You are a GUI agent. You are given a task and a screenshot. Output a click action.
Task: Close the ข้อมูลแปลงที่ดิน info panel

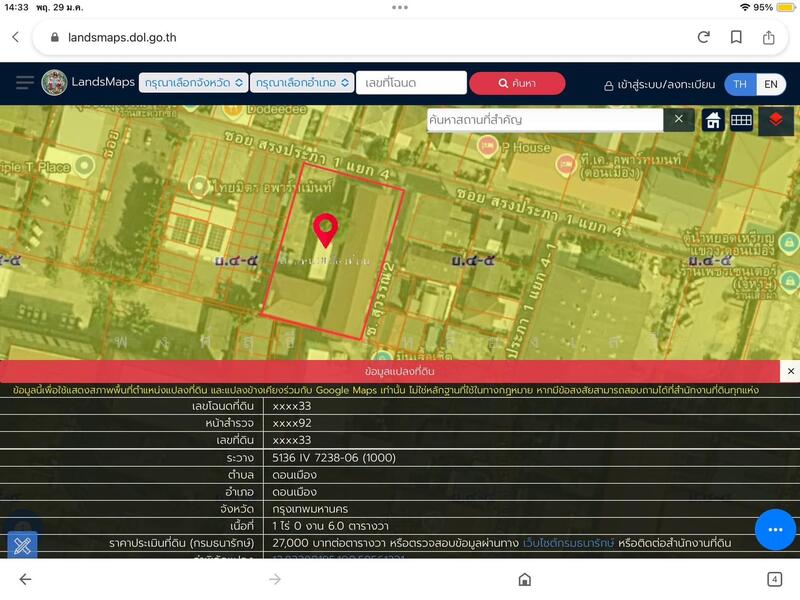click(x=790, y=371)
